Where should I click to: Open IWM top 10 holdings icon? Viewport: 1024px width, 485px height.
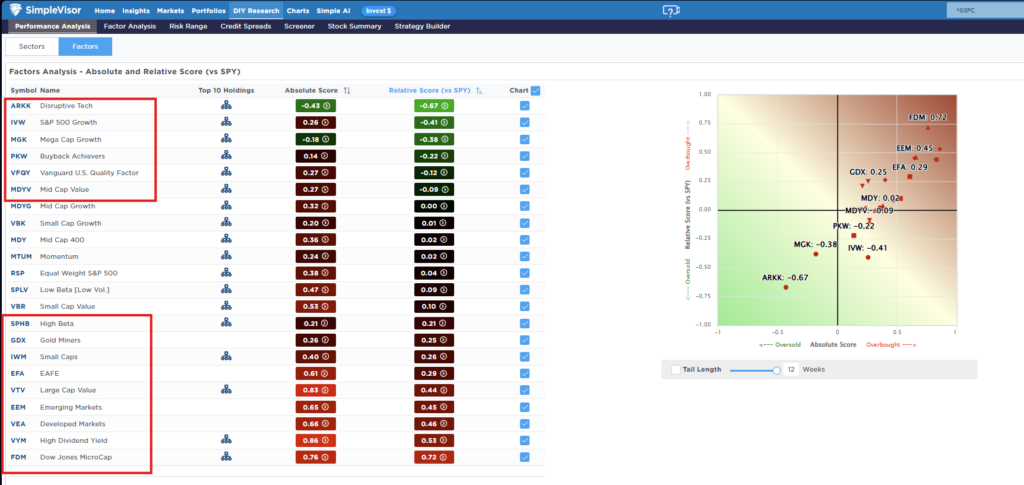pos(226,356)
